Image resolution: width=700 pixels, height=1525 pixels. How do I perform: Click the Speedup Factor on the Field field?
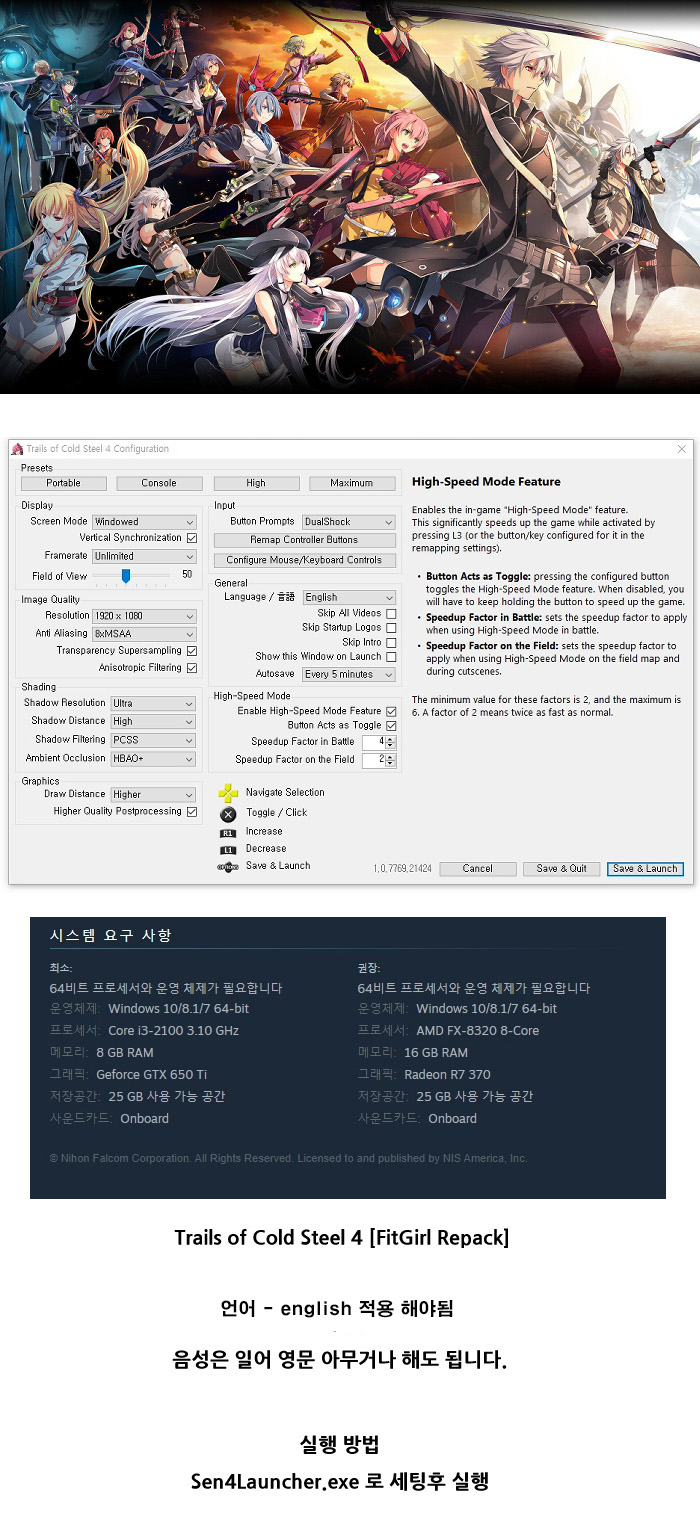(x=379, y=760)
